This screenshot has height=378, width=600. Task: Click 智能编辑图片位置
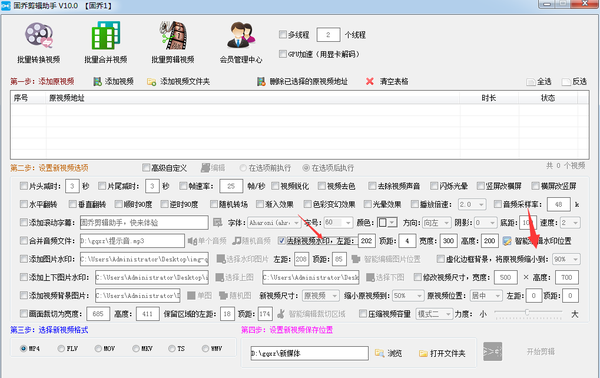pos(386,259)
